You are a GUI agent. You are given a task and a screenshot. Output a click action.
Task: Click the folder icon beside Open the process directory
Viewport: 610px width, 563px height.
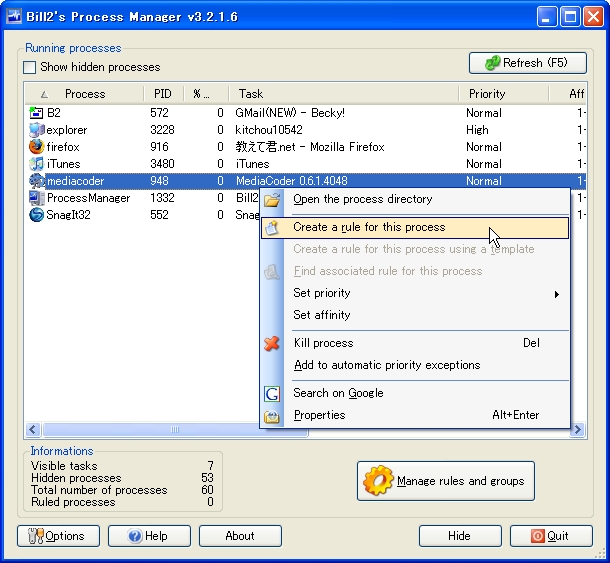[x=272, y=200]
